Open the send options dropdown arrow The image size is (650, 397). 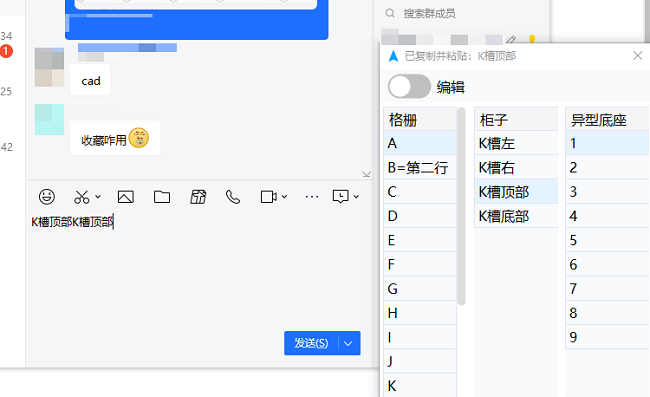point(349,343)
